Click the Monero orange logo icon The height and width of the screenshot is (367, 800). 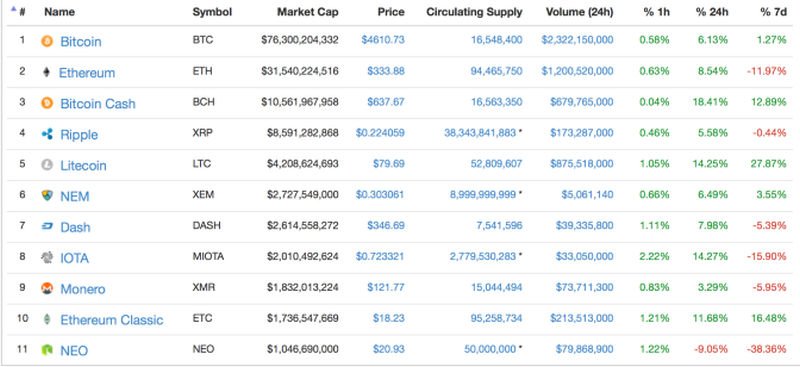pyautogui.click(x=47, y=288)
